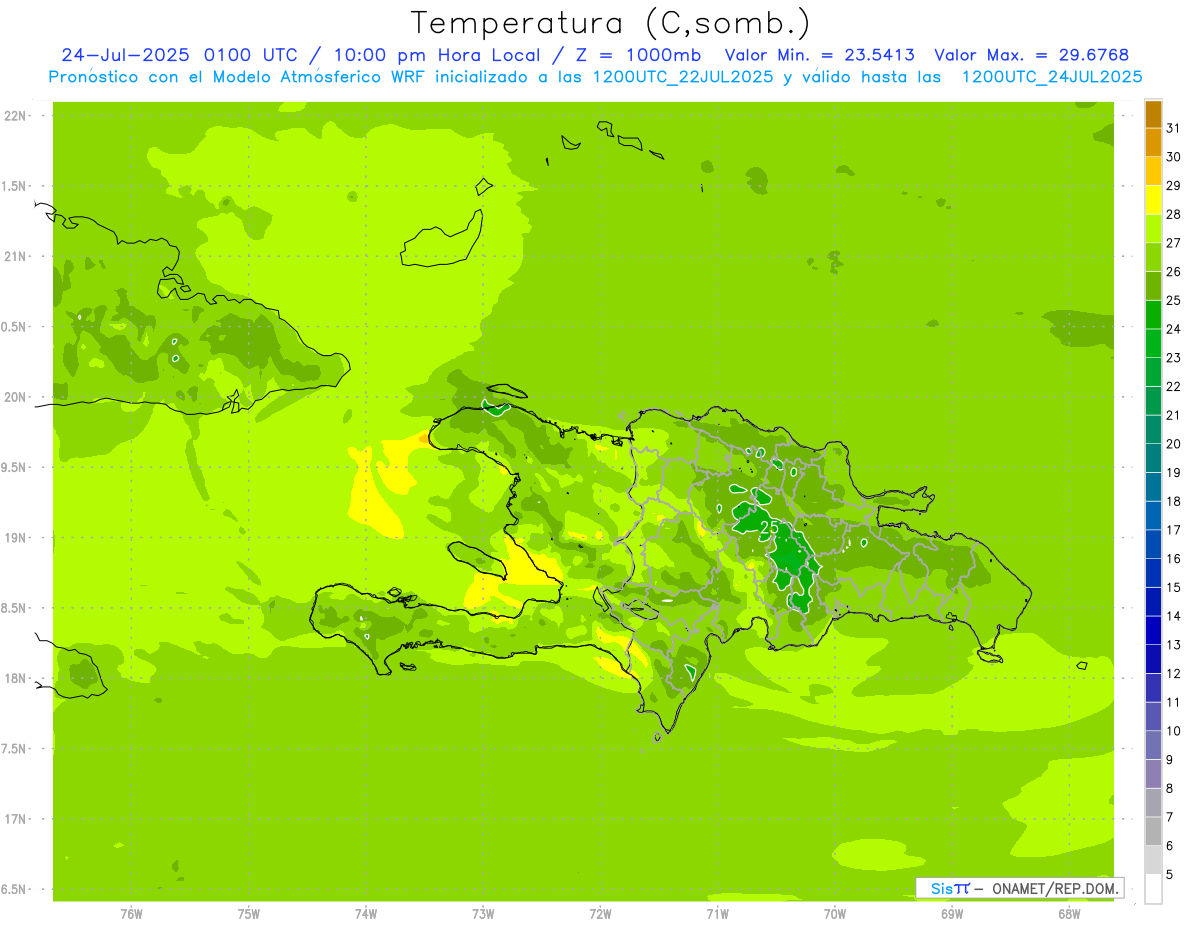Click the legend swatch between 30 and 31
This screenshot has width=1200, height=927.
[x=1153, y=142]
